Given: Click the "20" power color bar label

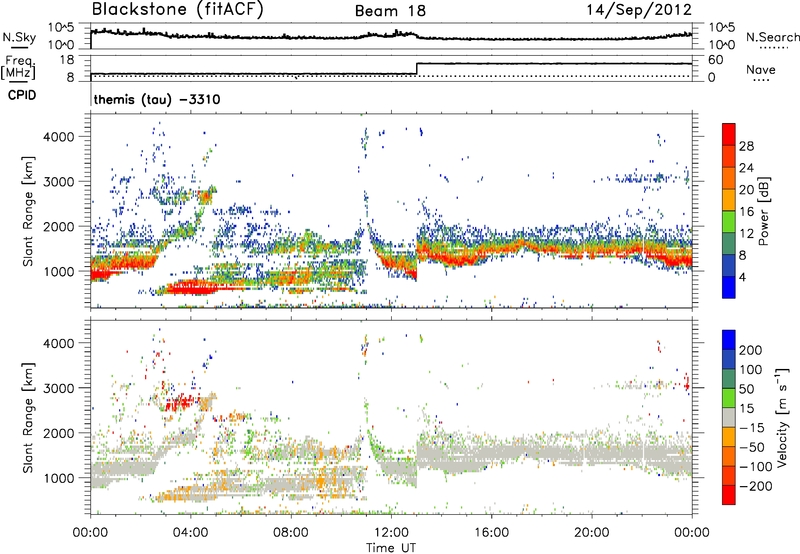Looking at the screenshot, I should (746, 190).
